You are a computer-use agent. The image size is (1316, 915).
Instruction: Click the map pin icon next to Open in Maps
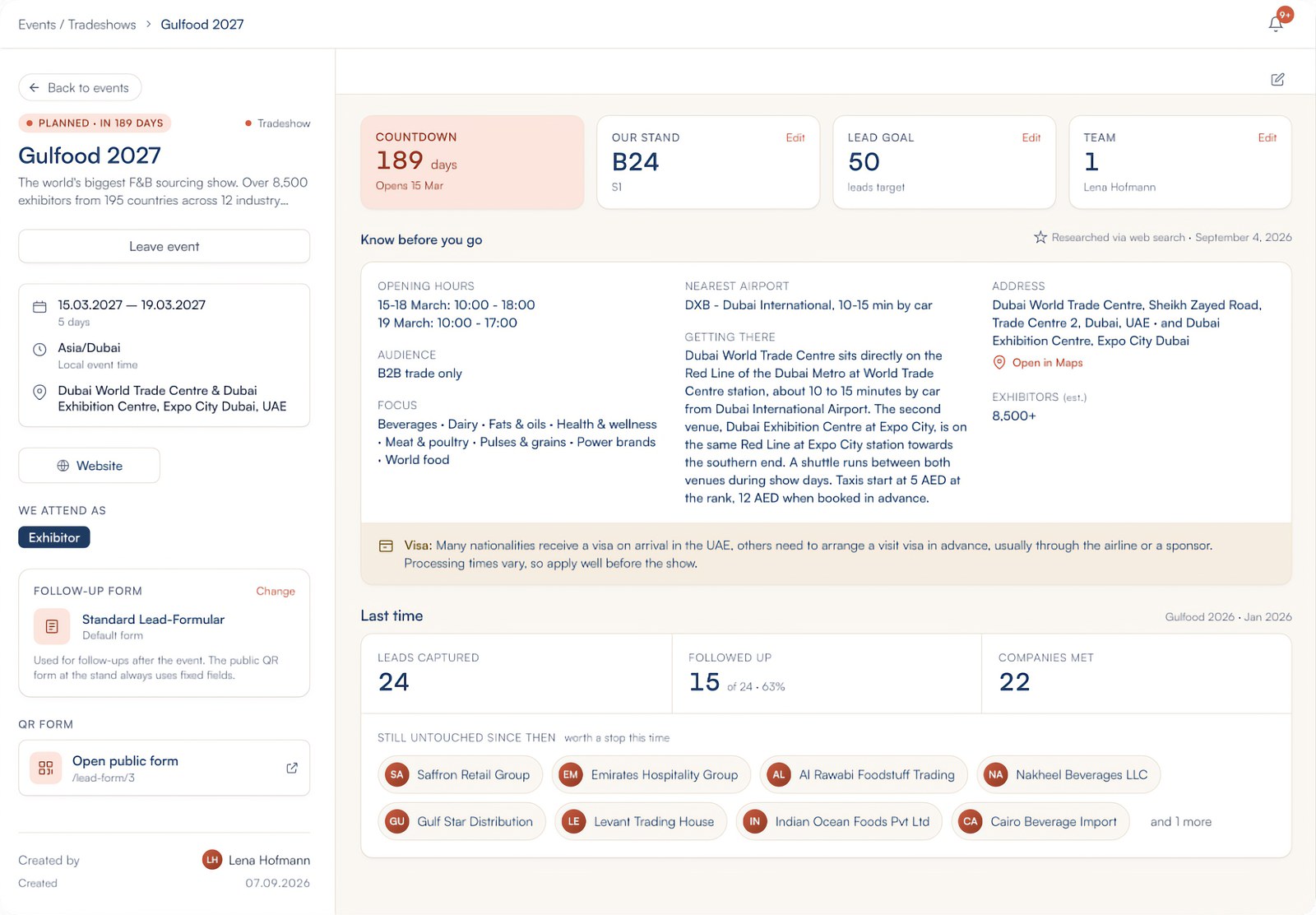[x=999, y=362]
